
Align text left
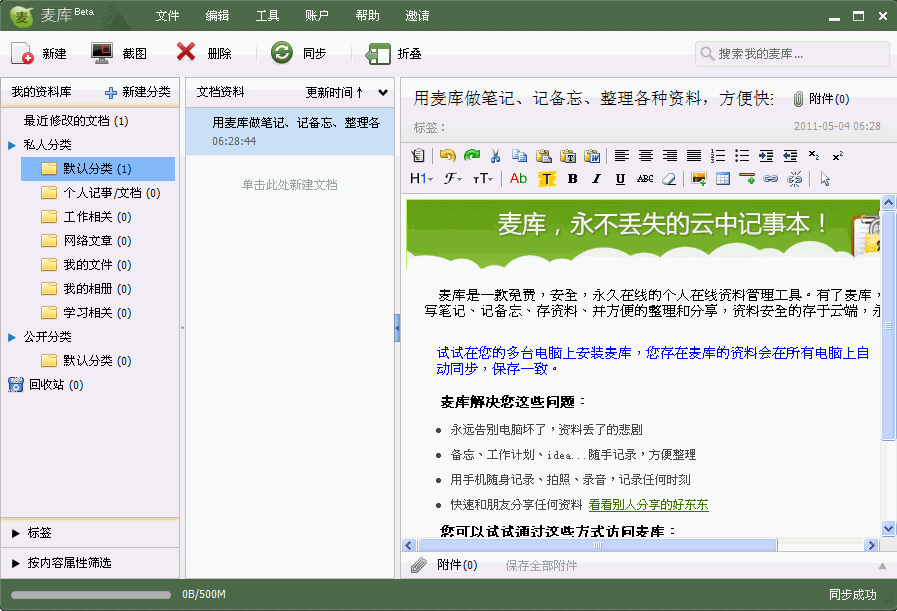point(622,156)
